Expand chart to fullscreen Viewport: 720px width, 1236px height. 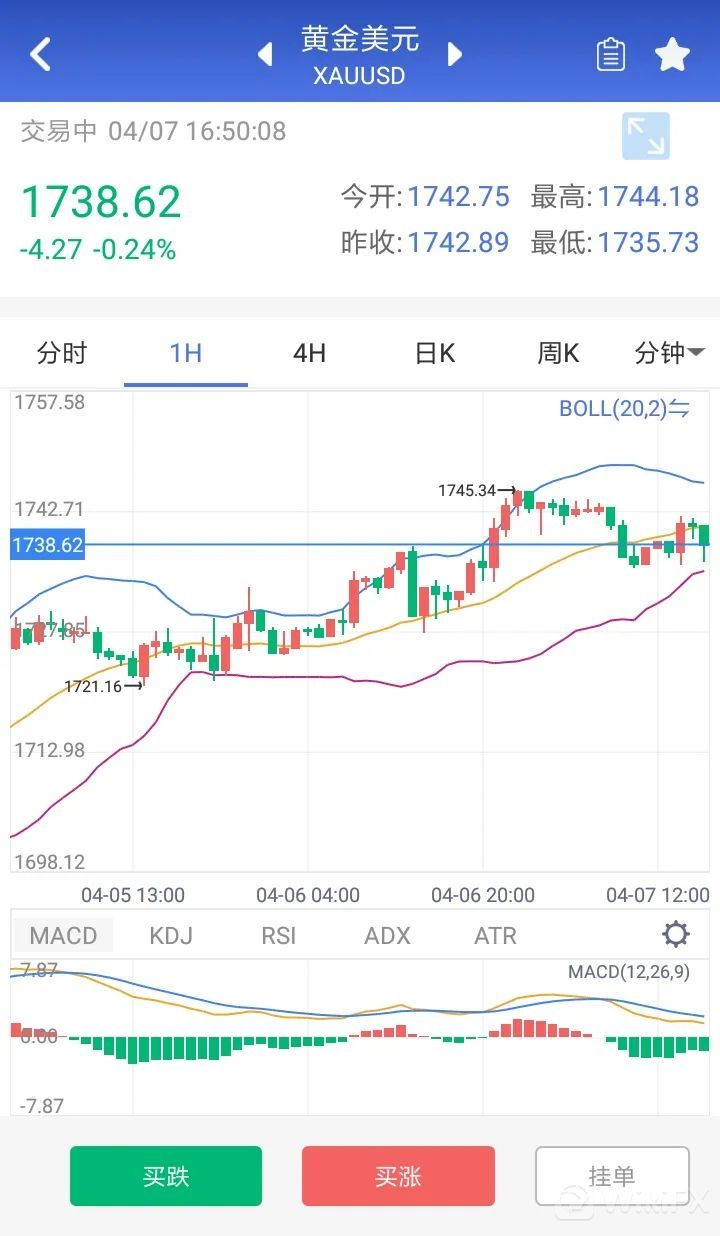645,137
